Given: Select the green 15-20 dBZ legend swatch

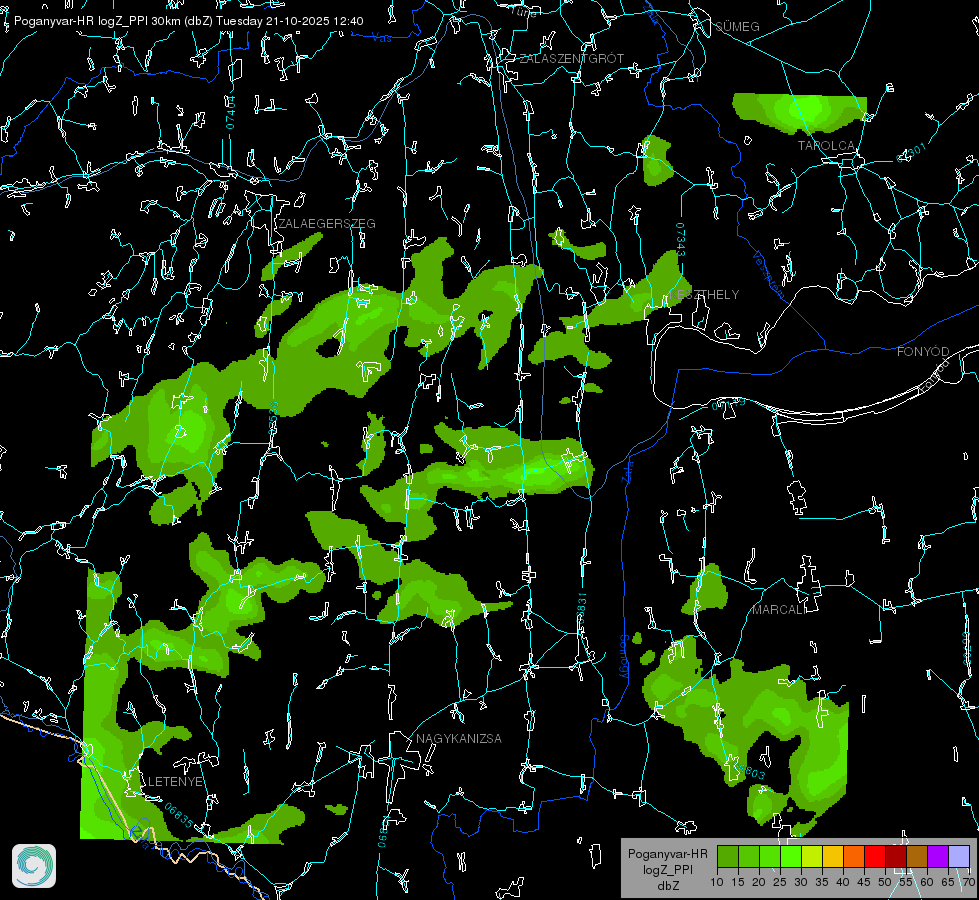Looking at the screenshot, I should click(x=749, y=856).
